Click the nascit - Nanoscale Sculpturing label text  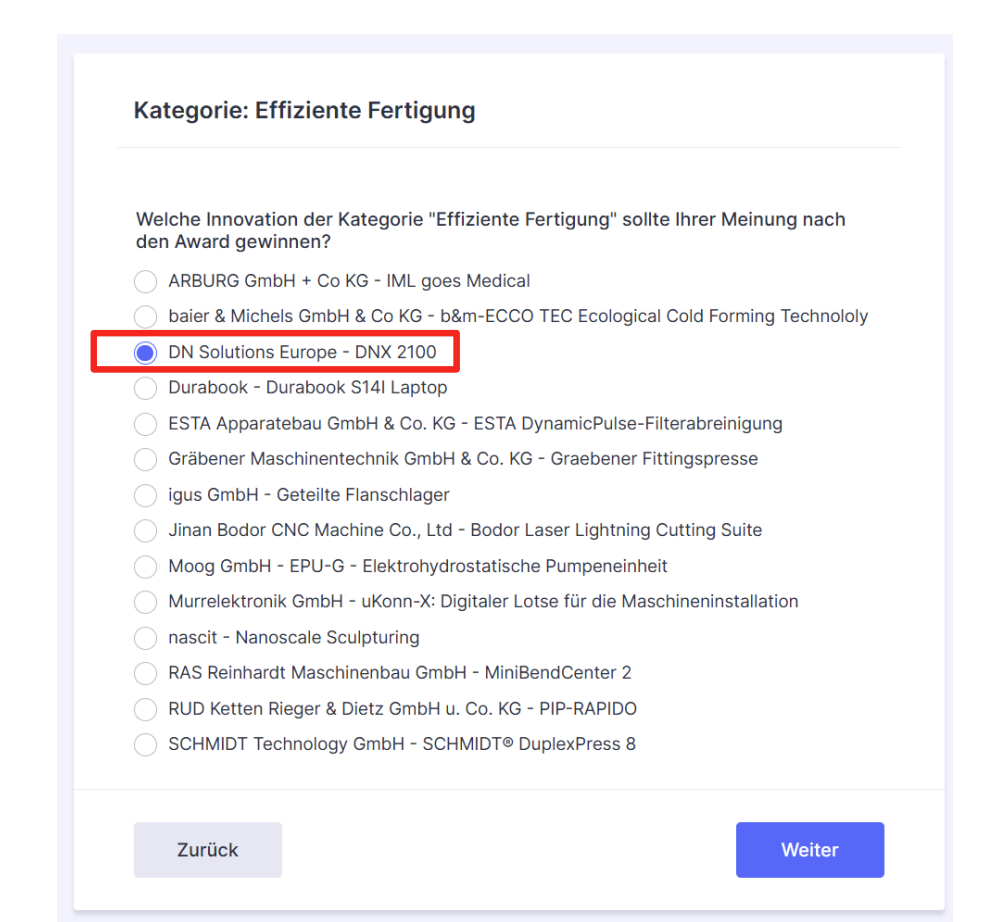point(294,637)
